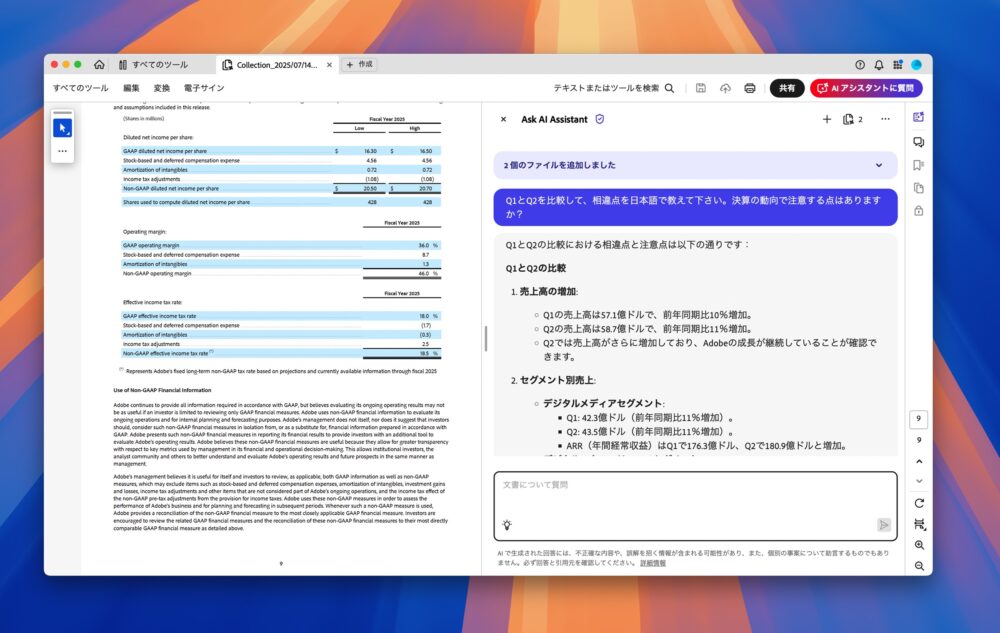
Task: Open the 編集 menu
Action: [131, 88]
